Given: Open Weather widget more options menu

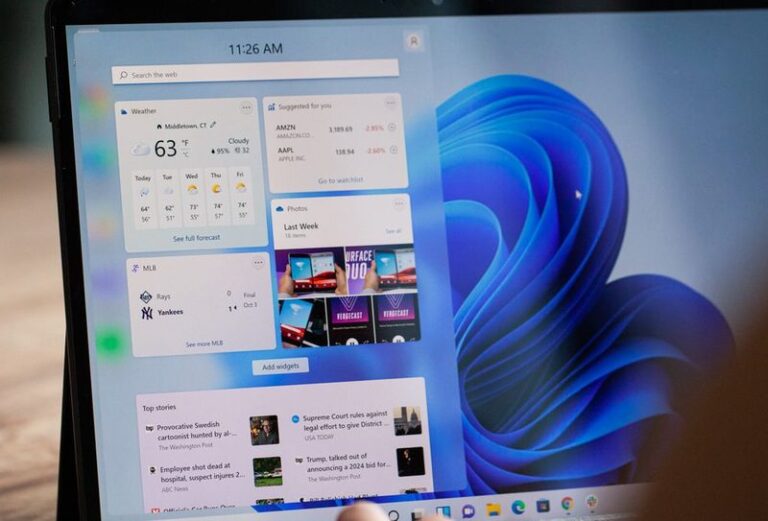Looking at the screenshot, I should pyautogui.click(x=246, y=107).
